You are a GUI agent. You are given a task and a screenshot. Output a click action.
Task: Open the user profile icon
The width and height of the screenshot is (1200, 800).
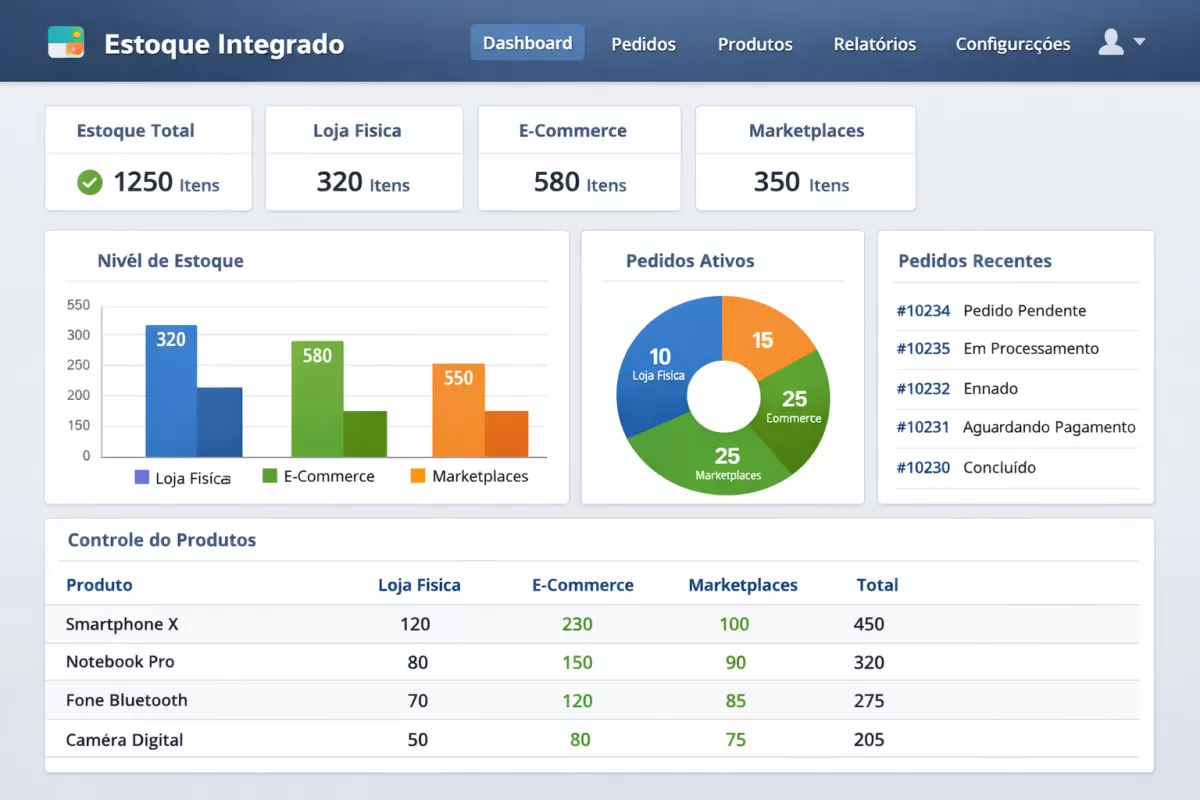pos(1112,42)
